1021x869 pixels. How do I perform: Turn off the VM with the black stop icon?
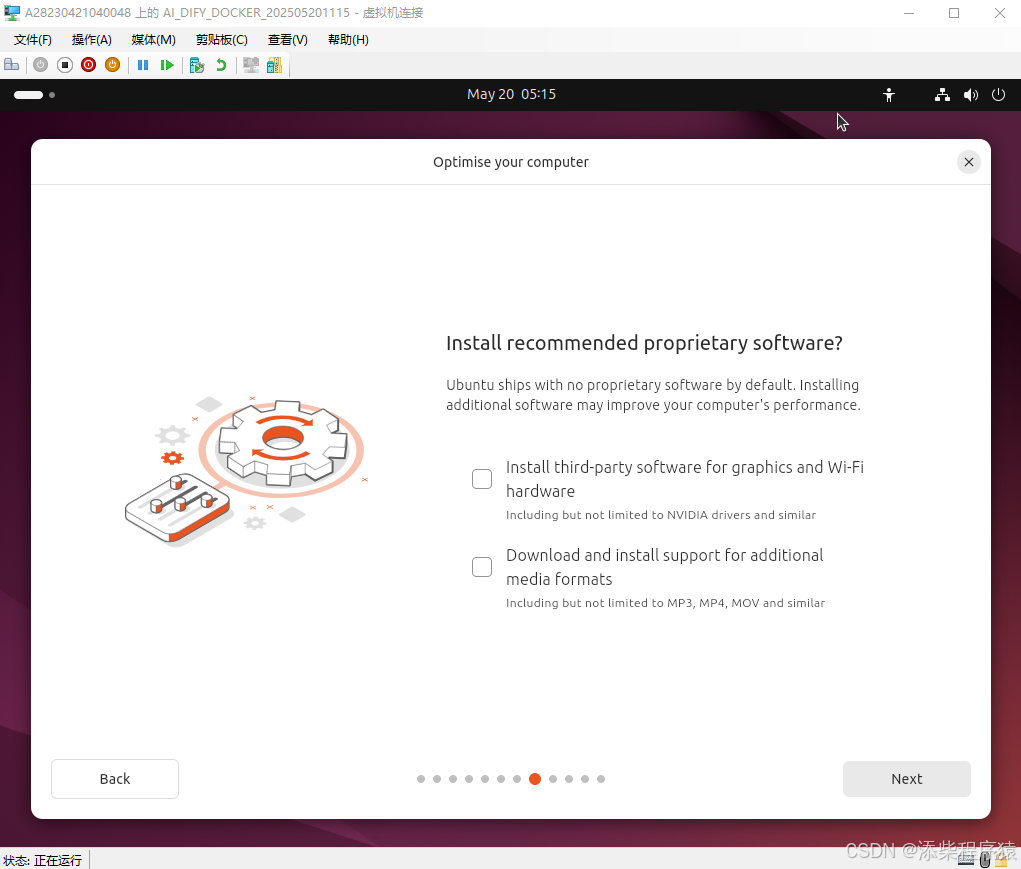[x=64, y=64]
